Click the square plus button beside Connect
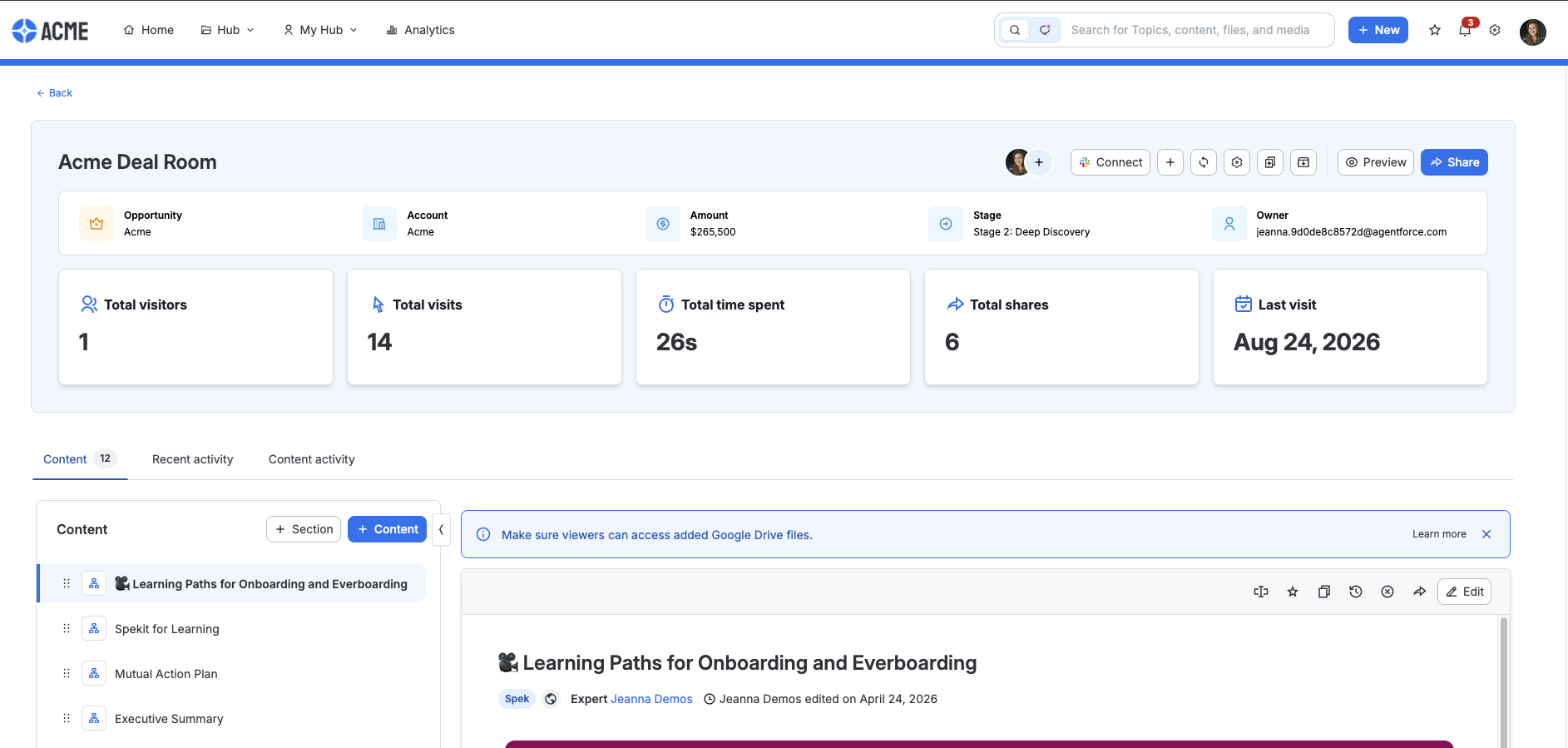1568x748 pixels. click(1170, 162)
